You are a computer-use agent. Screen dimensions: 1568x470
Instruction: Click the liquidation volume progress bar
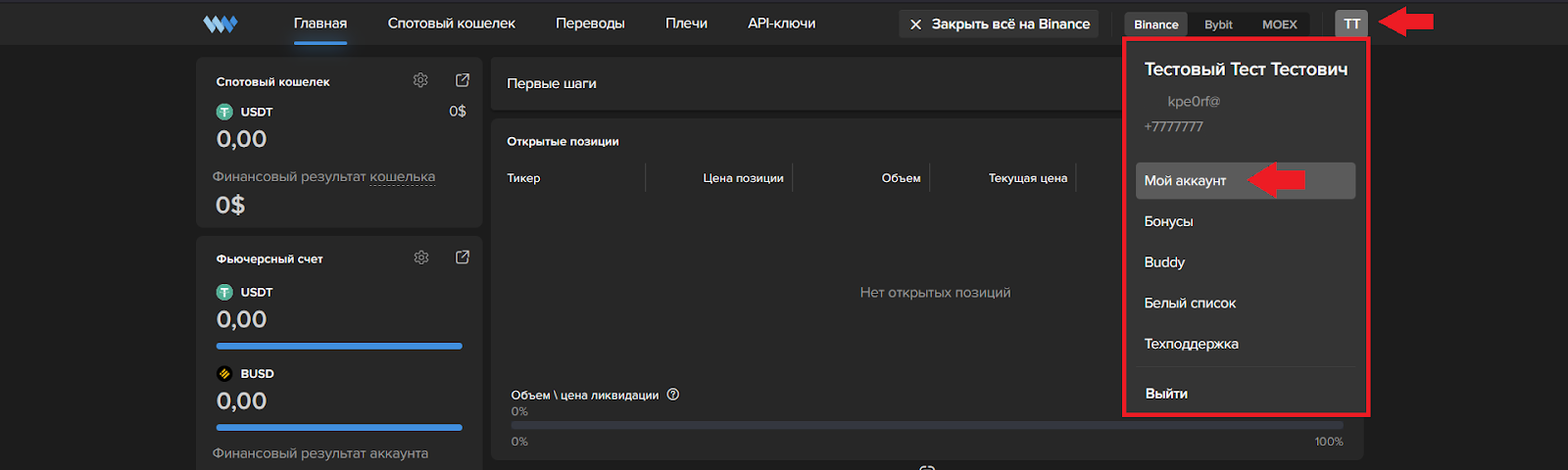926,426
